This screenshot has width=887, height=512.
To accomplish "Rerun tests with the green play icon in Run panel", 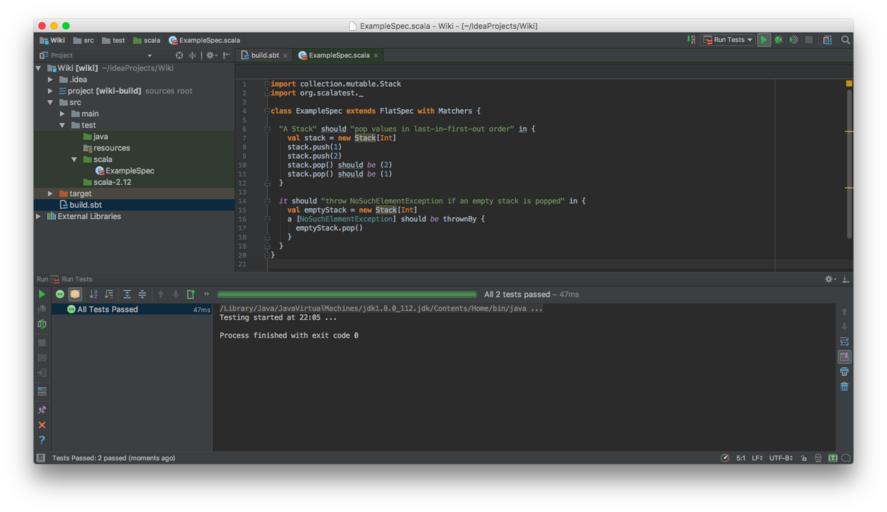I will point(42,295).
